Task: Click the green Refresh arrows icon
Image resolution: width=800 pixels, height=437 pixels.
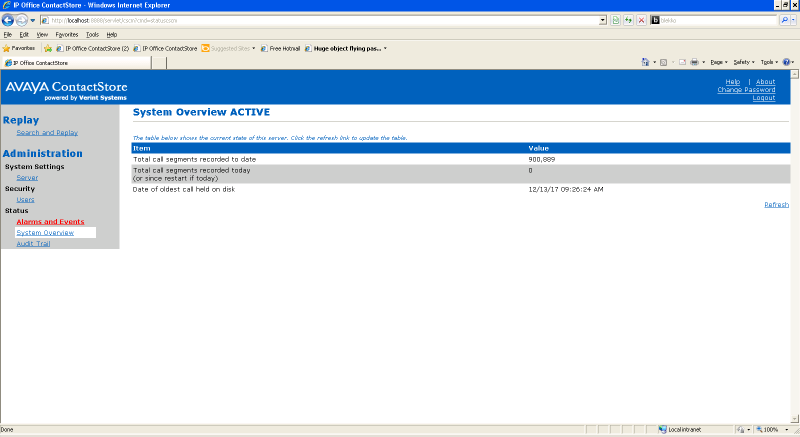Action: [629, 20]
